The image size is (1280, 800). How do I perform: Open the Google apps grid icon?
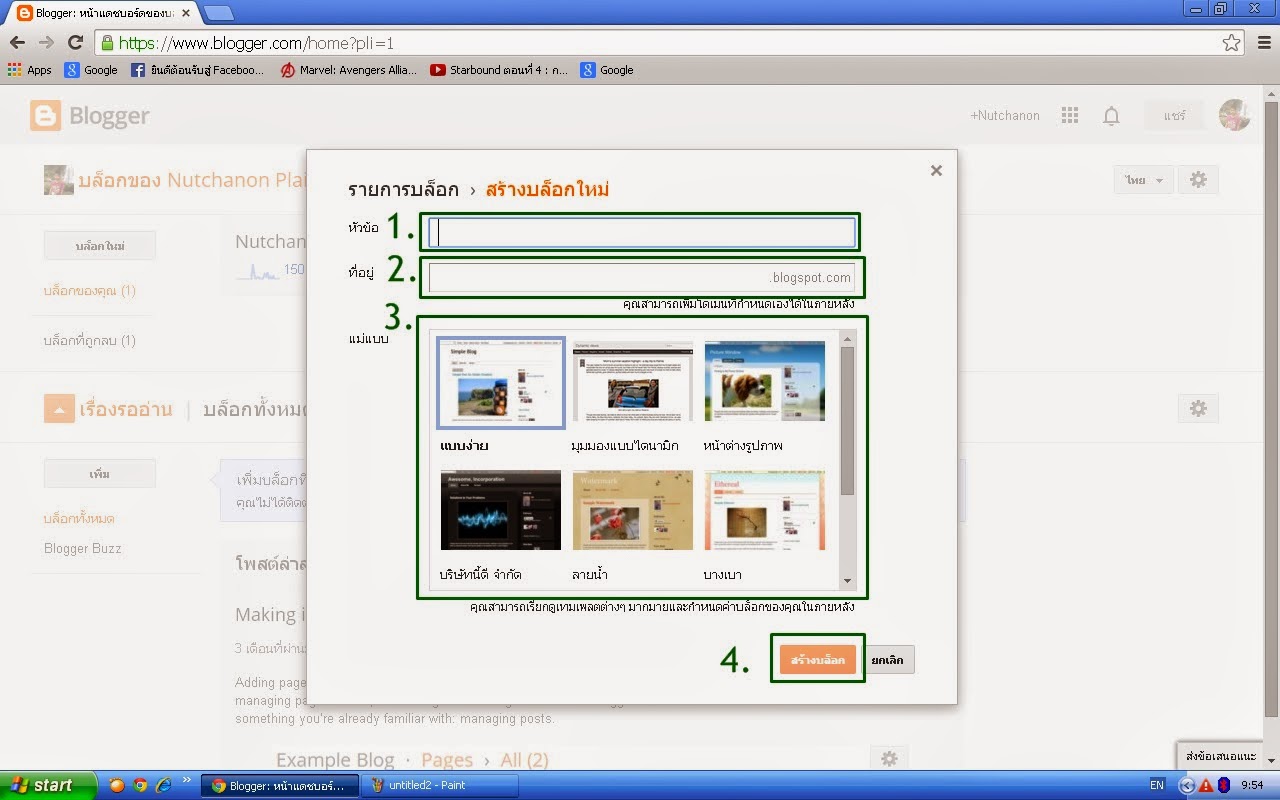tap(1070, 116)
